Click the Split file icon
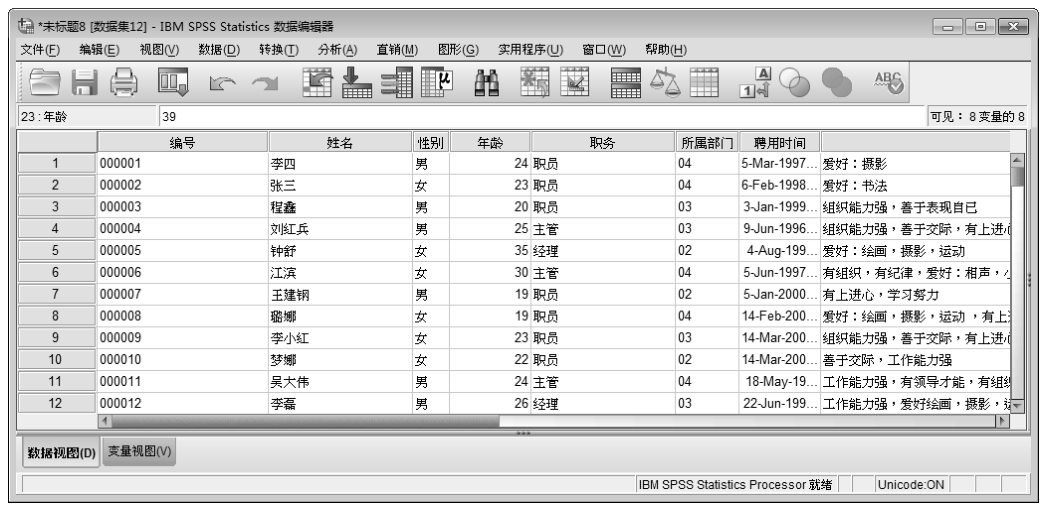Screen dimensions: 1042x507 [626, 83]
